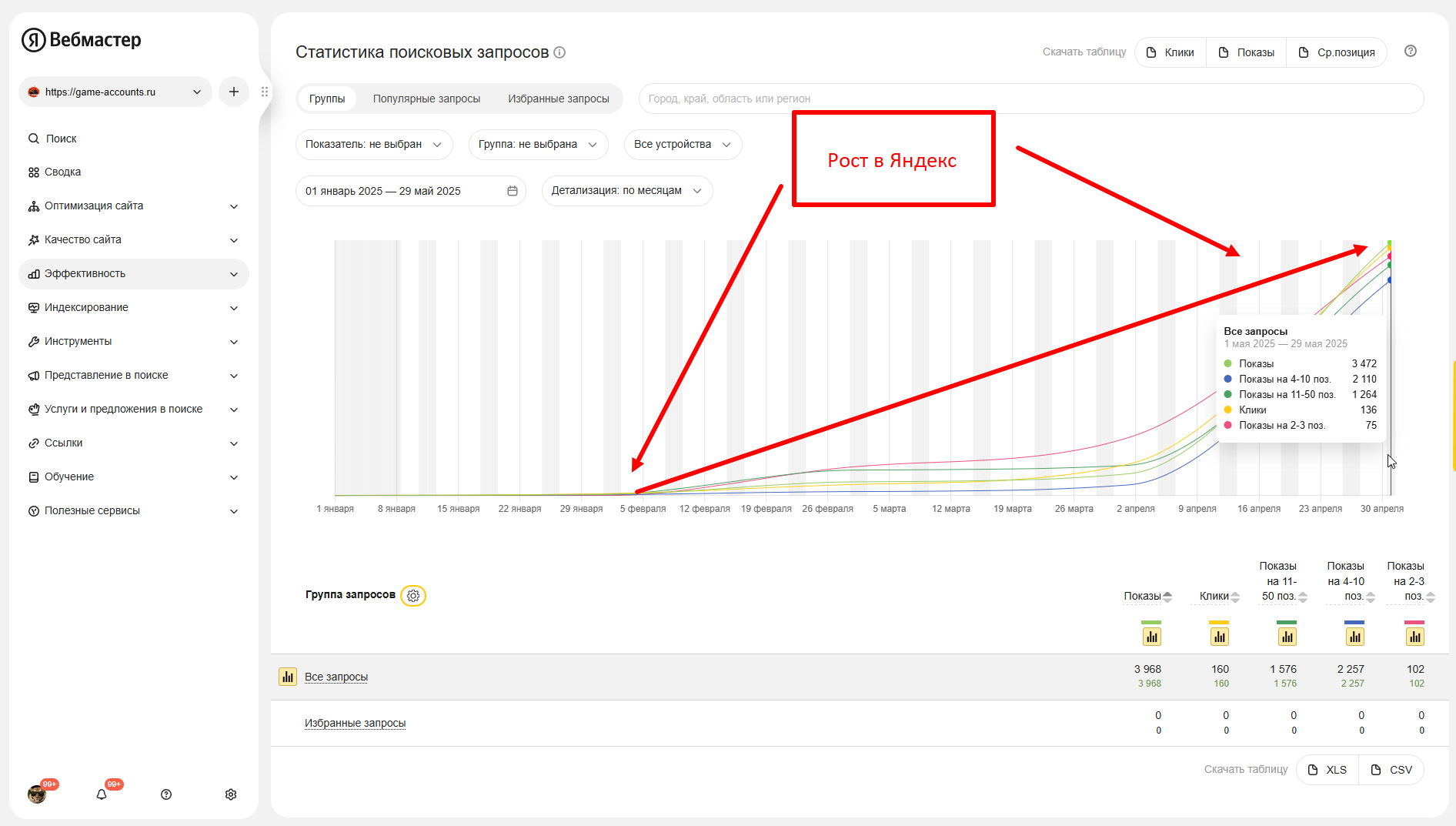Collapse Эффективность section chevron

pyautogui.click(x=234, y=274)
